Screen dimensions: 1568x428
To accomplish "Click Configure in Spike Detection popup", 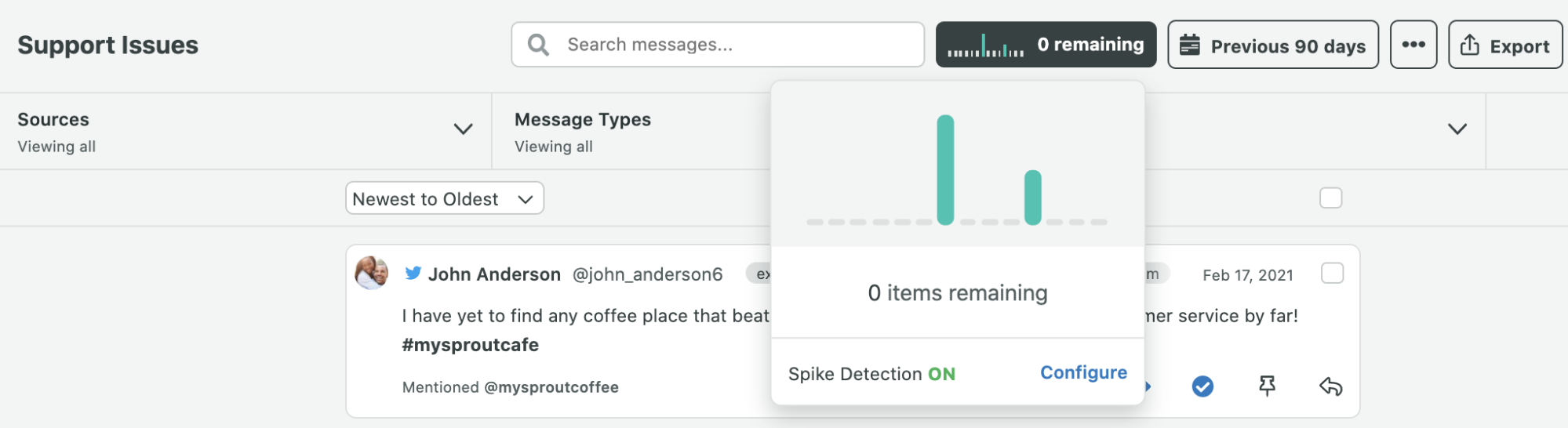I will click(1083, 373).
